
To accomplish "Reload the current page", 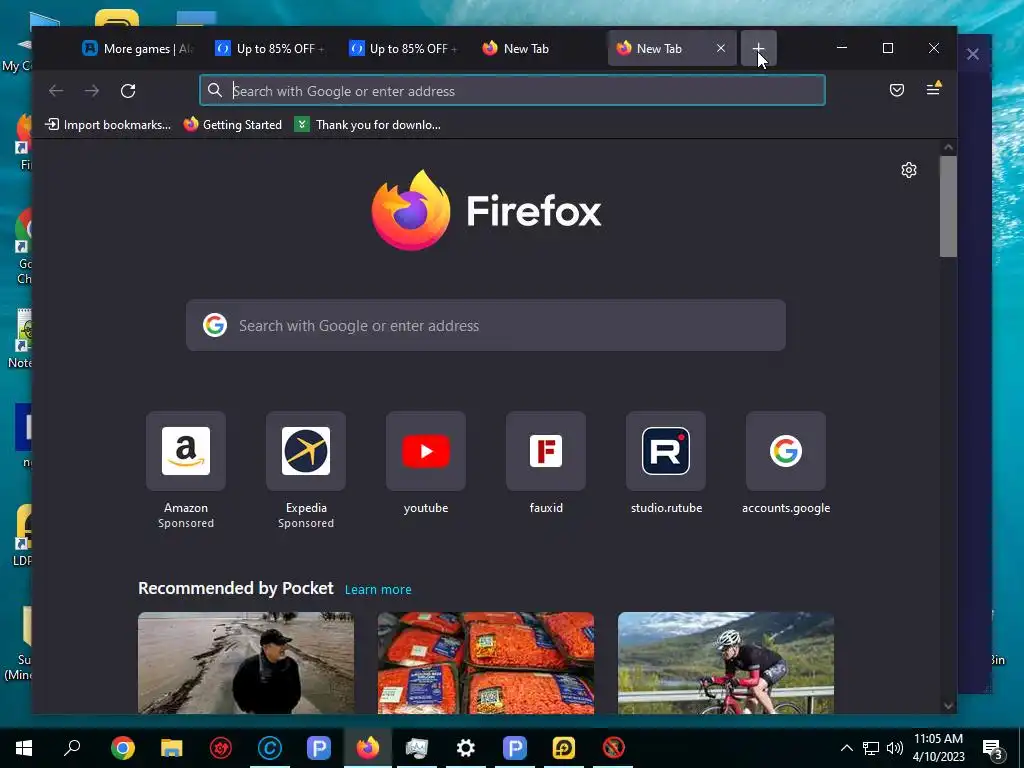I will [x=128, y=91].
